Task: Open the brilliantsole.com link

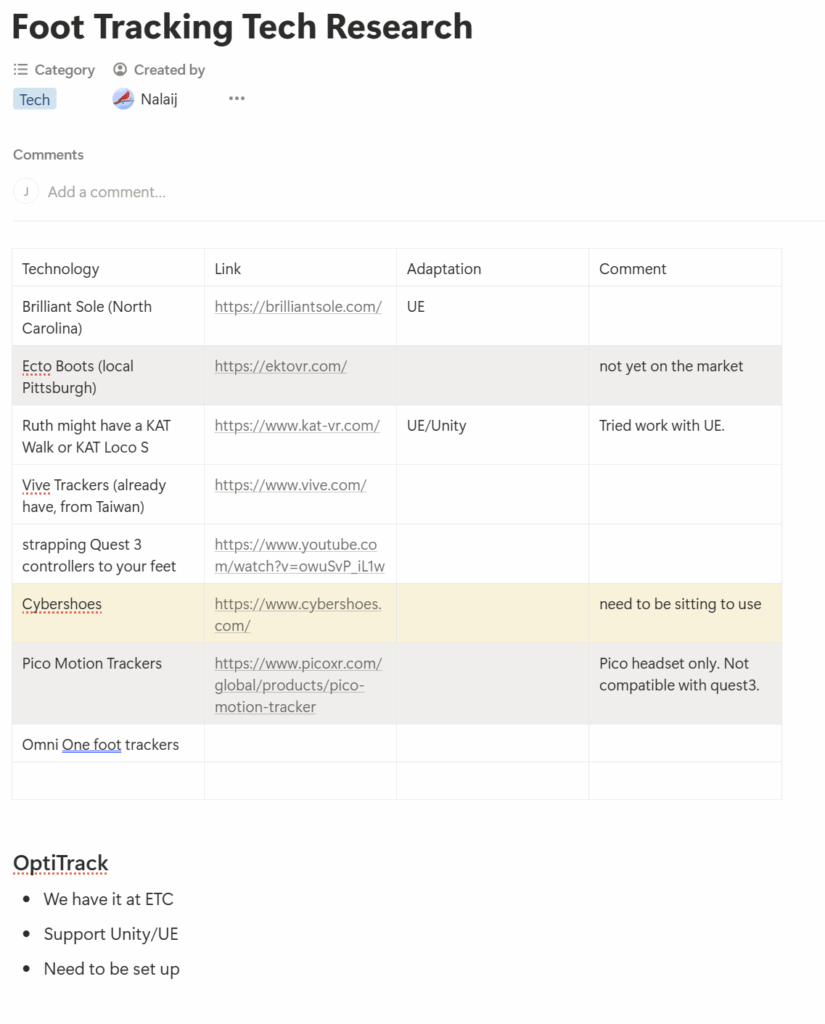Action: coord(298,307)
